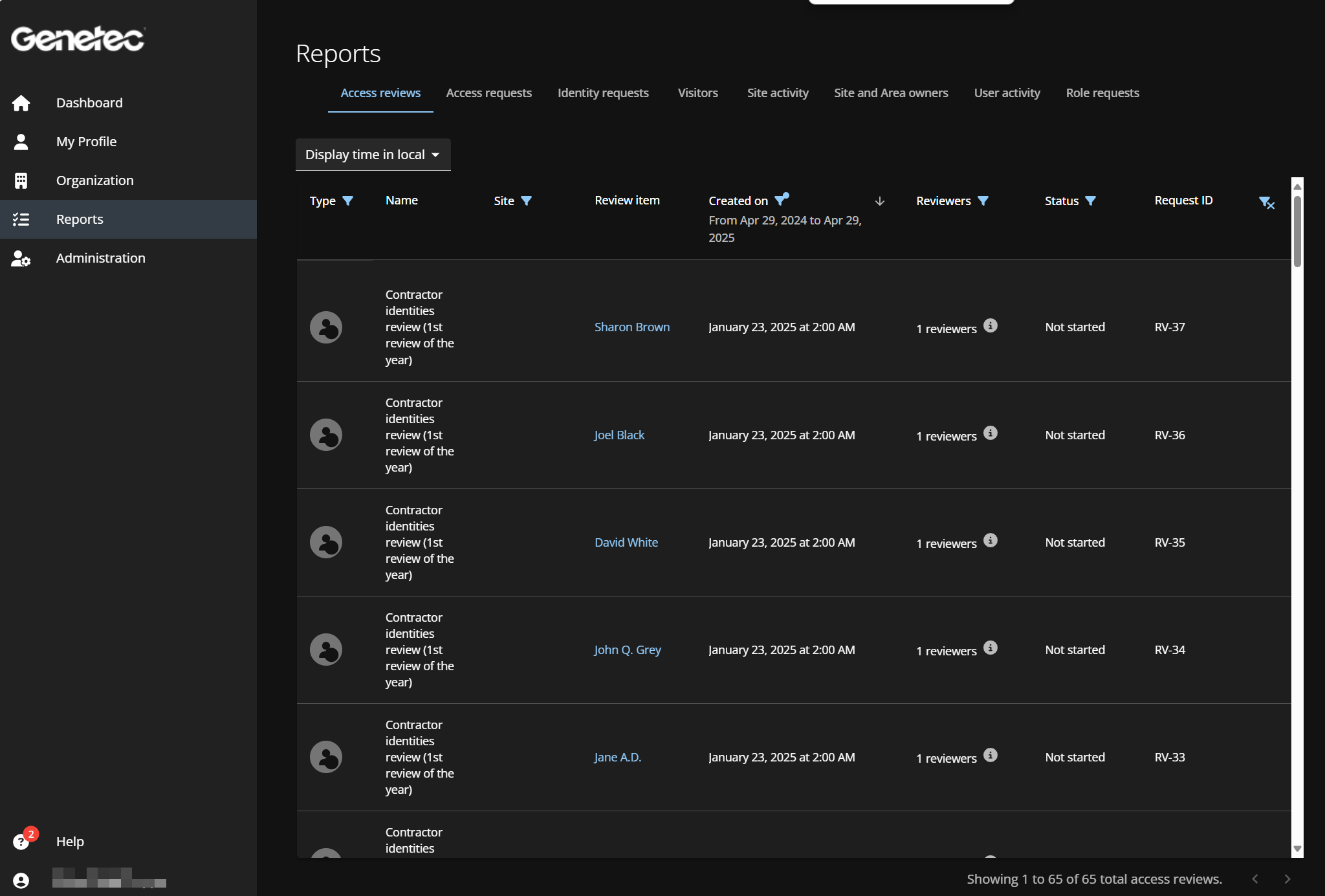The image size is (1325, 896).
Task: Switch to Access requests tab
Action: [488, 93]
